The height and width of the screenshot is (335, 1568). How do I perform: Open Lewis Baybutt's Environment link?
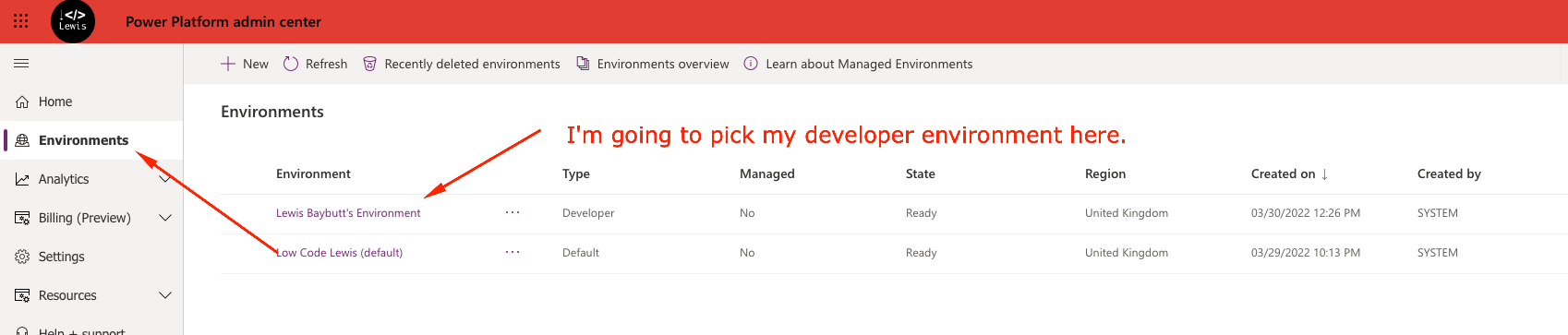[x=348, y=213]
